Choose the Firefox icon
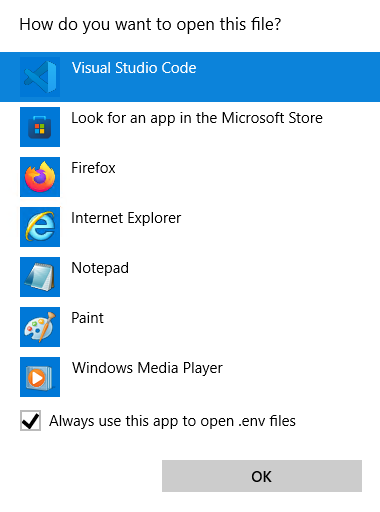The image size is (380, 512). pos(40,177)
